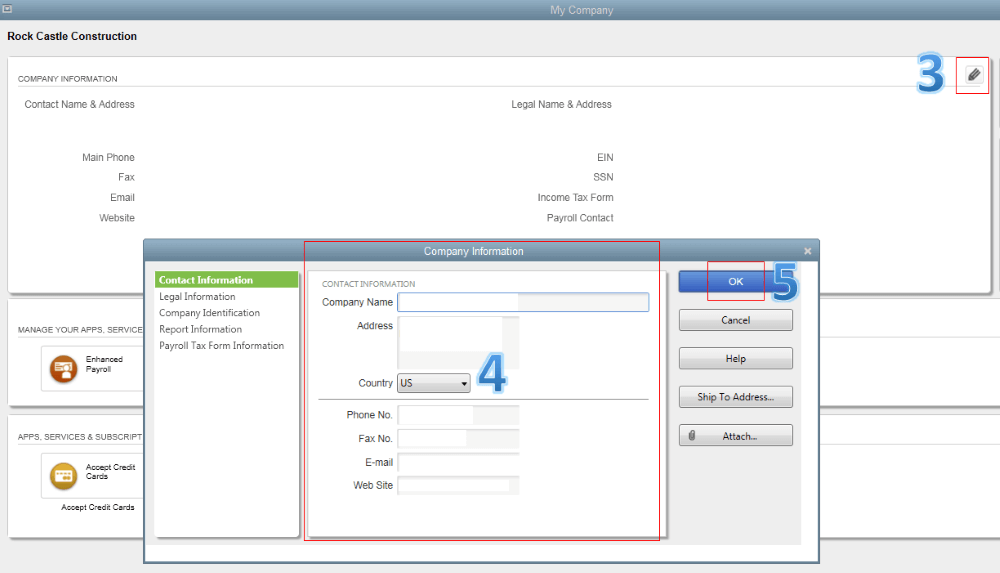Viewport: 1000px width, 573px height.
Task: Close the Company Information dialog
Action: click(807, 251)
